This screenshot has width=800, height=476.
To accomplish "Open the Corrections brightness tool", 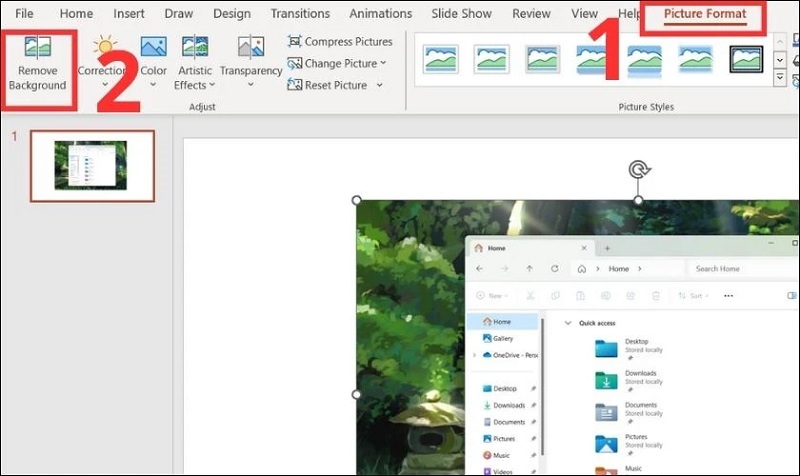I will click(105, 55).
